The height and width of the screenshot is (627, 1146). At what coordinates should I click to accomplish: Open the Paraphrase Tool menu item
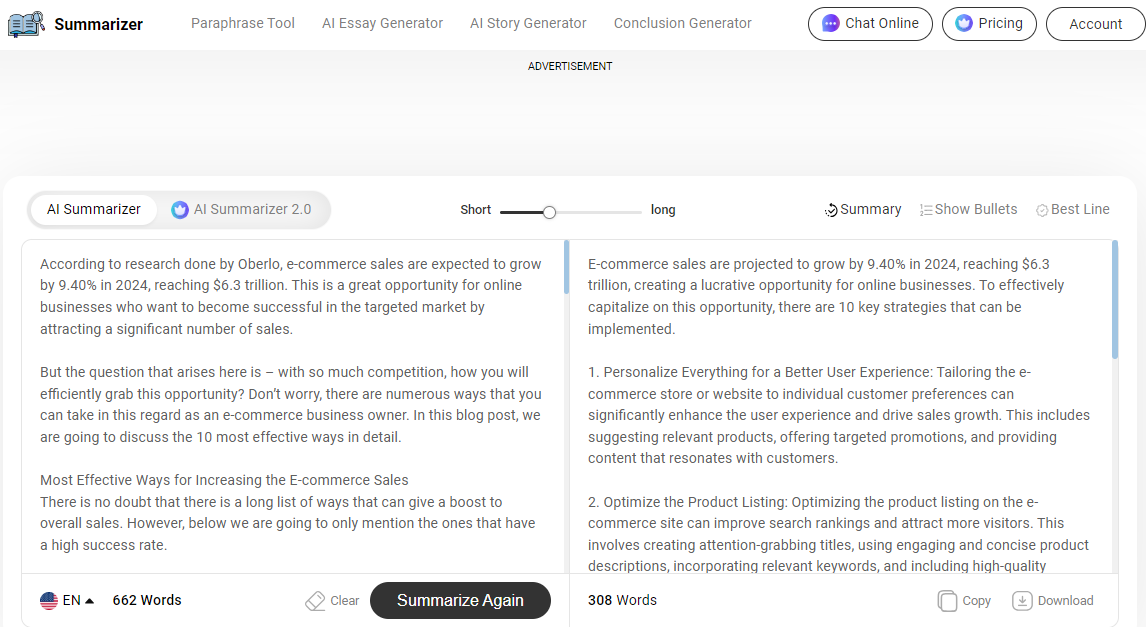(243, 23)
